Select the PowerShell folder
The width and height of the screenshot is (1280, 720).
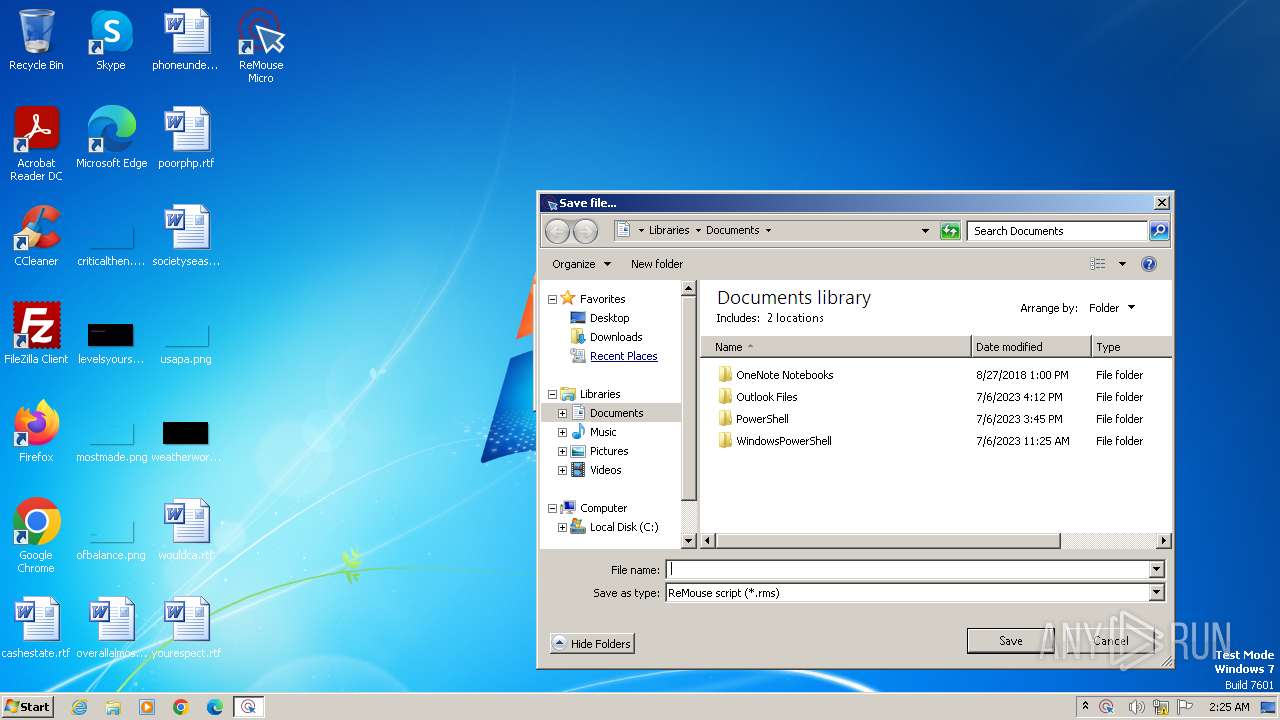[x=762, y=419]
